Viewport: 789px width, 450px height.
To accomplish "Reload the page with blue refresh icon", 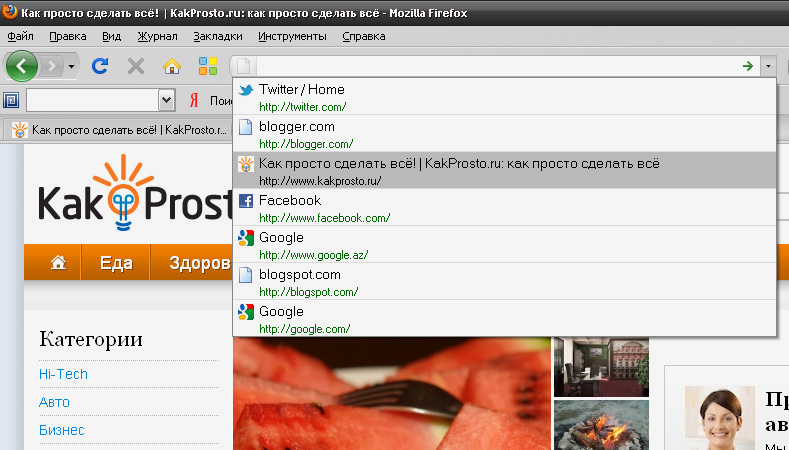I will coord(100,66).
